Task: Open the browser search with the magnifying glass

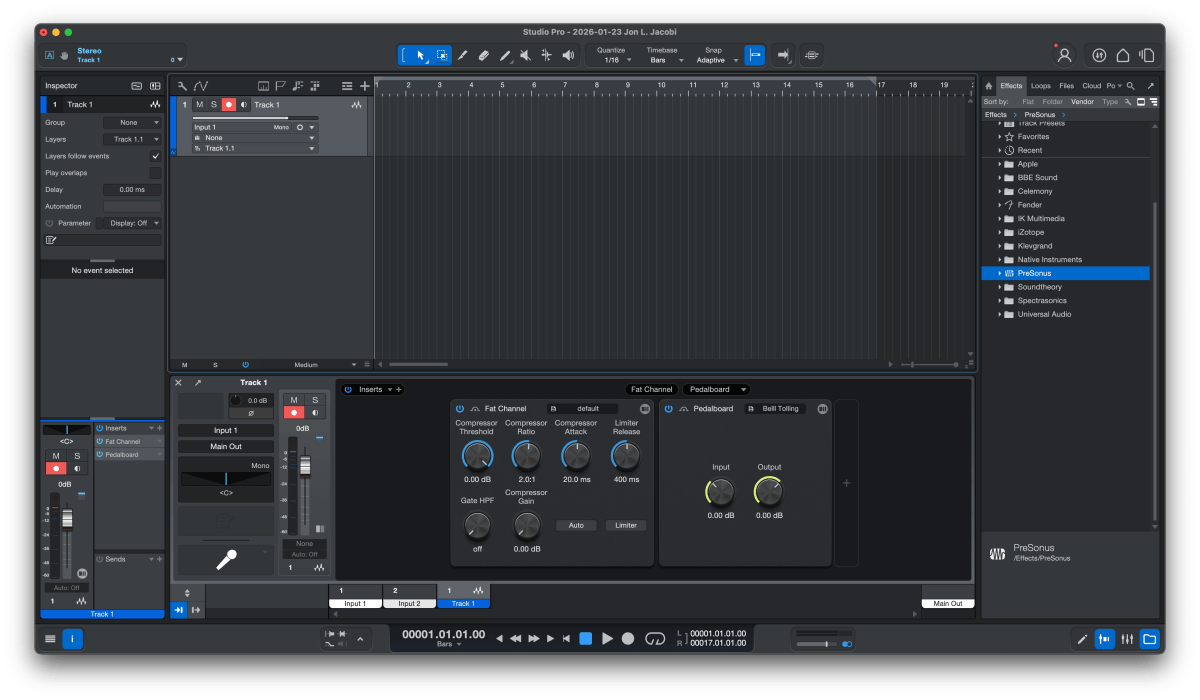Action: [x=1131, y=85]
